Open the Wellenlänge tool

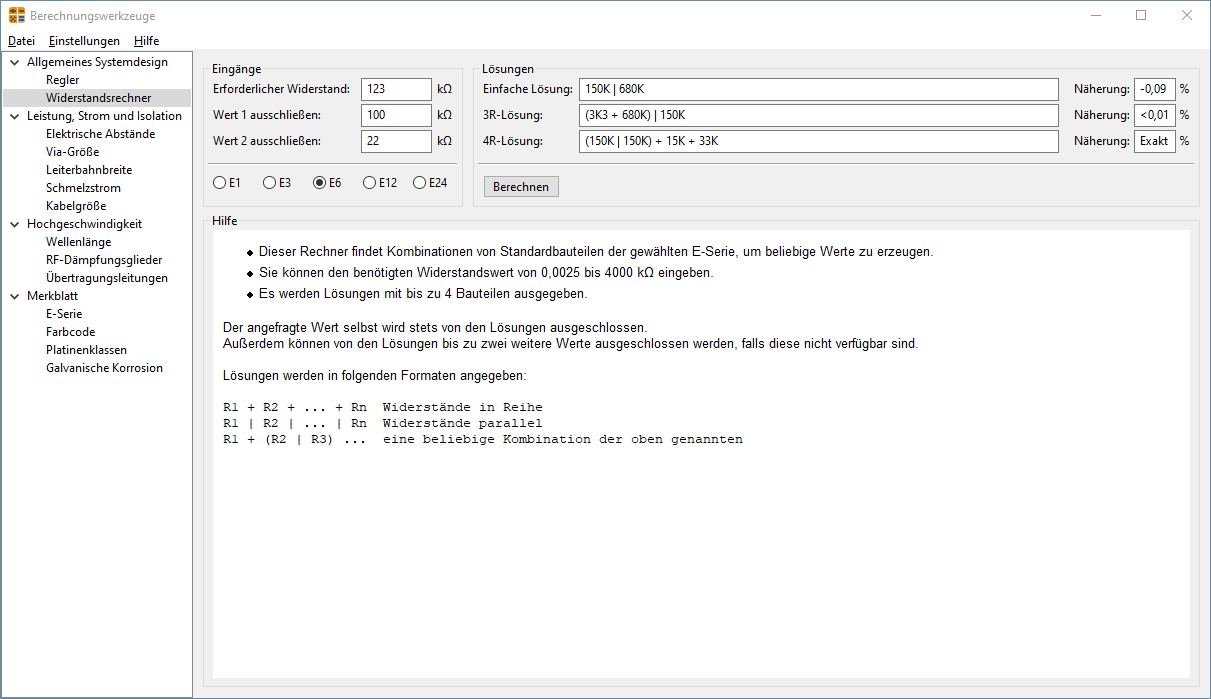tap(78, 242)
